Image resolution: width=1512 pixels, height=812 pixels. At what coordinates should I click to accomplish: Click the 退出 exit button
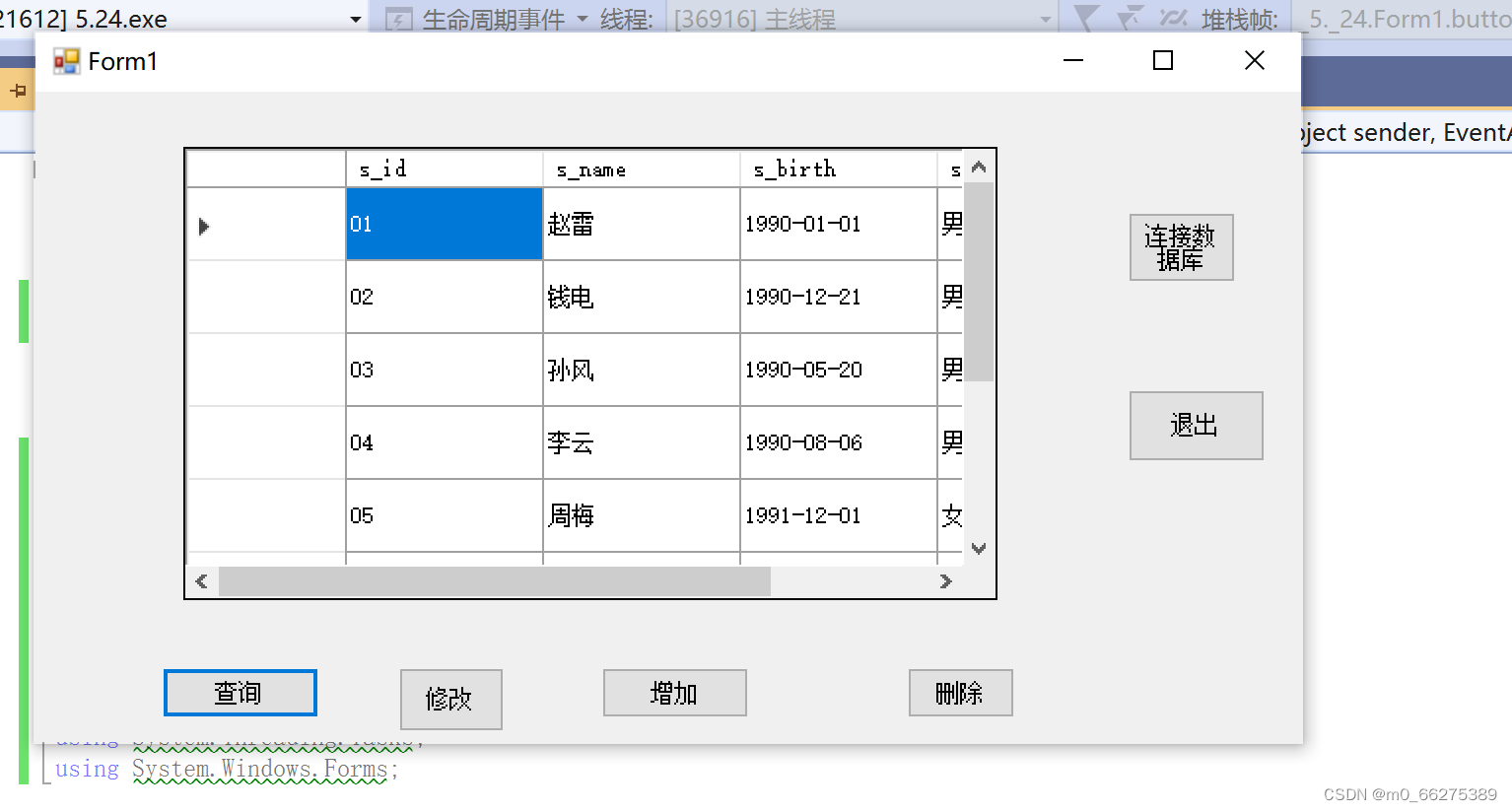tap(1196, 426)
